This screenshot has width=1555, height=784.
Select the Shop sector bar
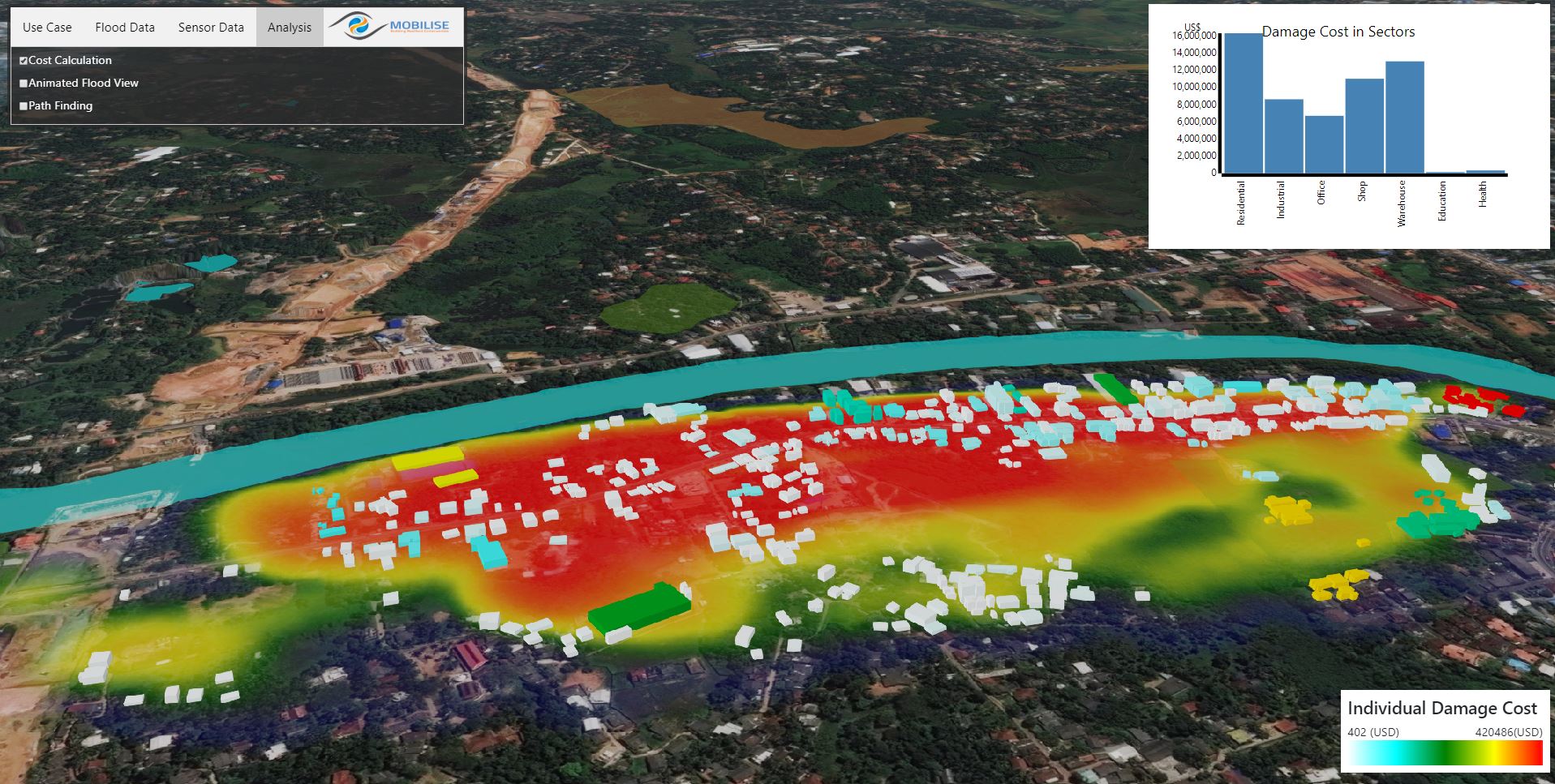point(1364,126)
